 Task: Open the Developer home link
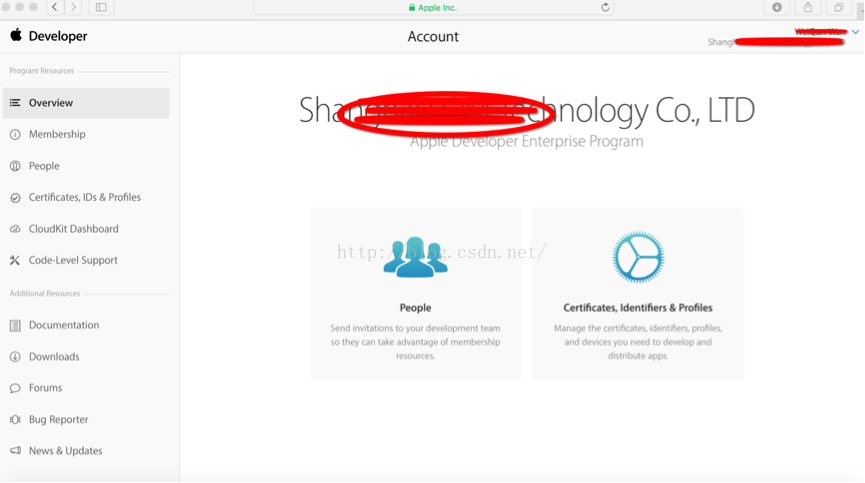point(58,36)
